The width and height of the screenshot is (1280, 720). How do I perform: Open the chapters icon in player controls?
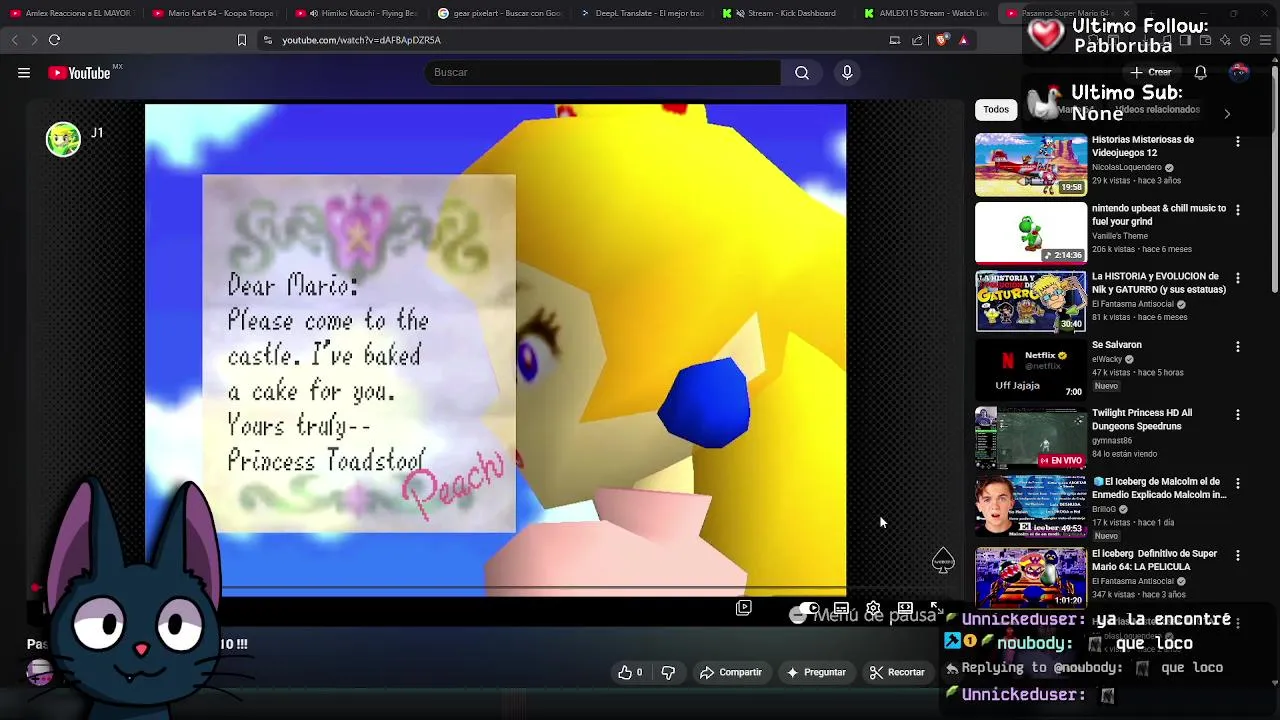coord(743,608)
